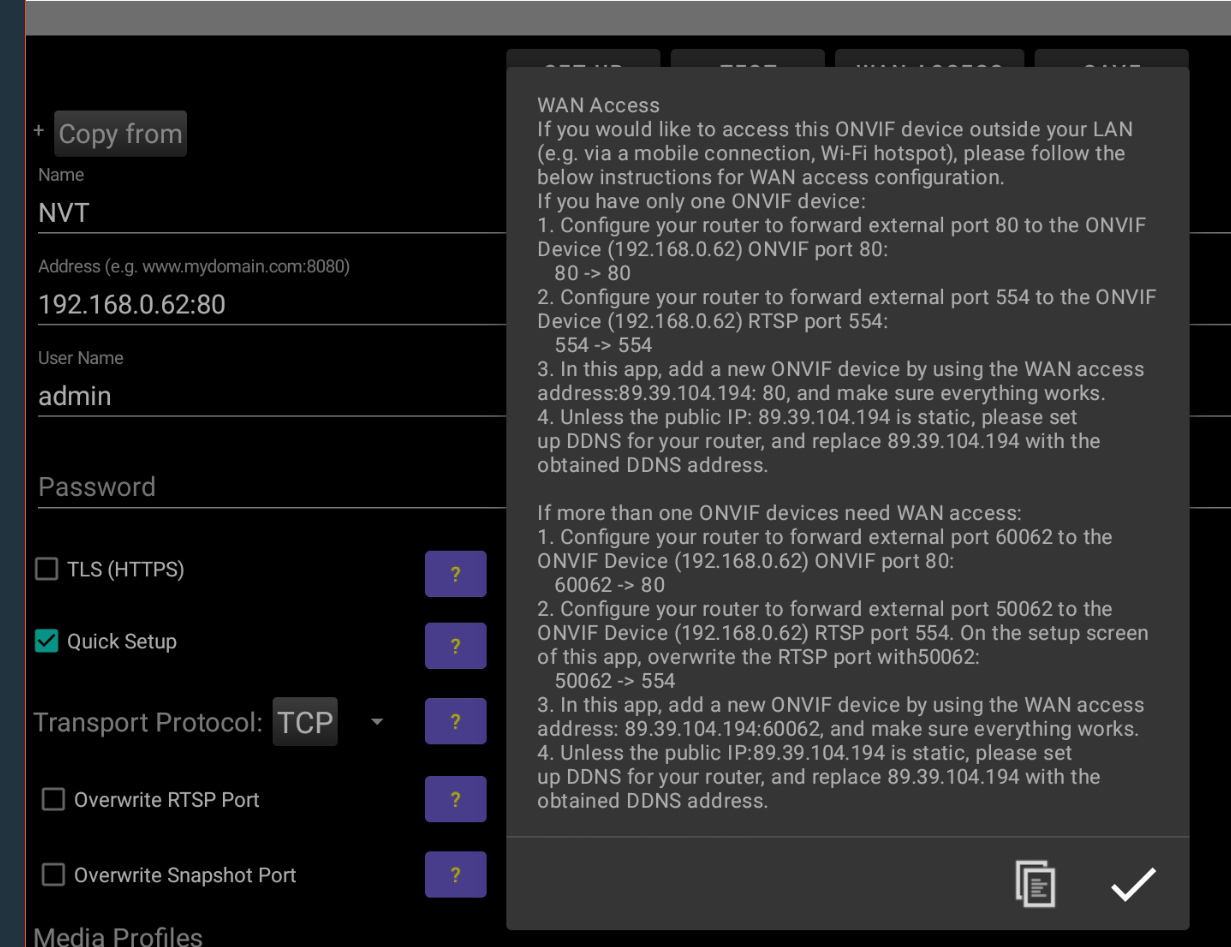This screenshot has width=1231, height=947.
Task: Tick the Overwrite RTSP Port checkbox
Action: (x=54, y=800)
